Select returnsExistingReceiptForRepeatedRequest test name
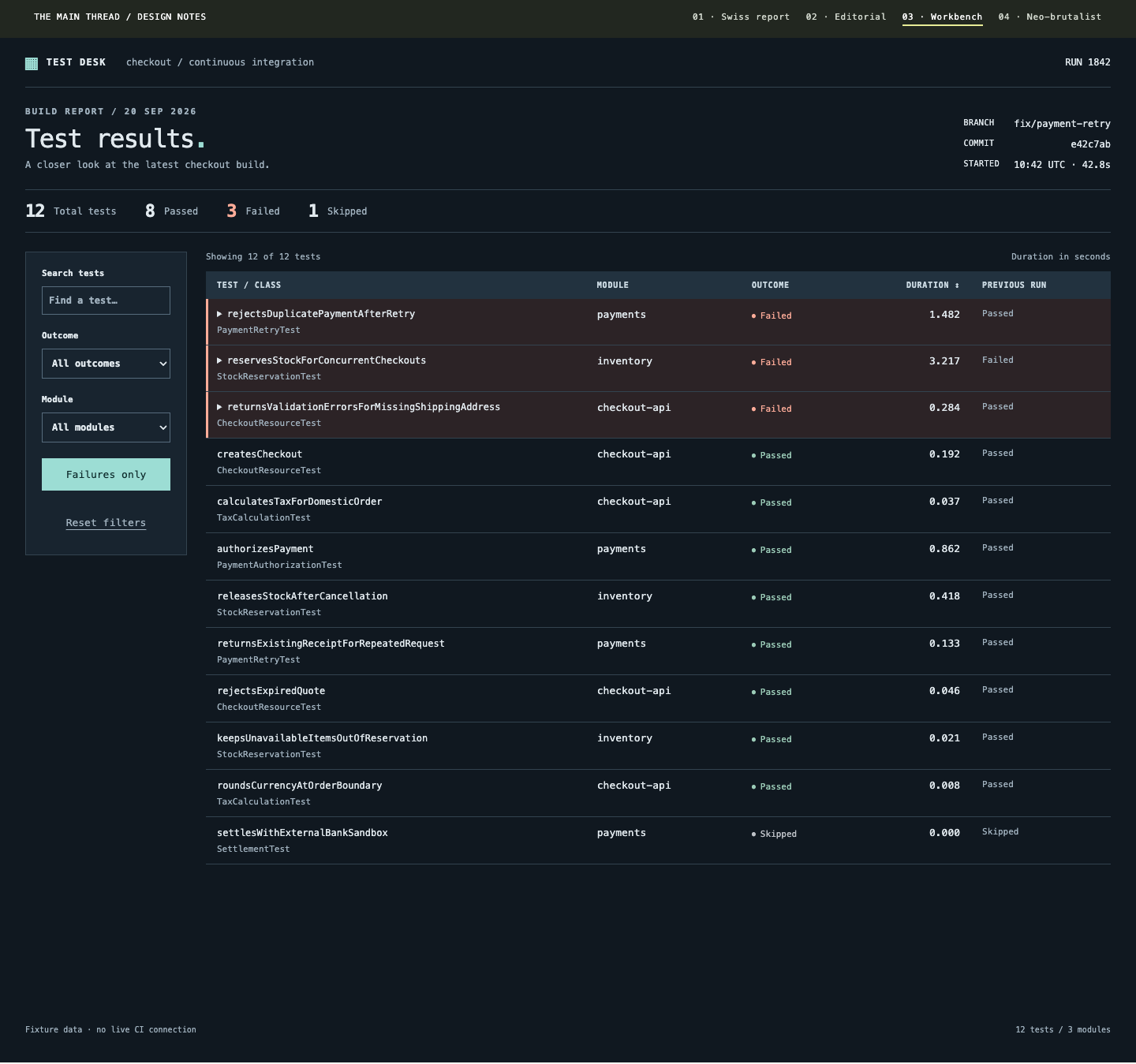Image resolution: width=1136 pixels, height=1064 pixels. pyautogui.click(x=331, y=644)
